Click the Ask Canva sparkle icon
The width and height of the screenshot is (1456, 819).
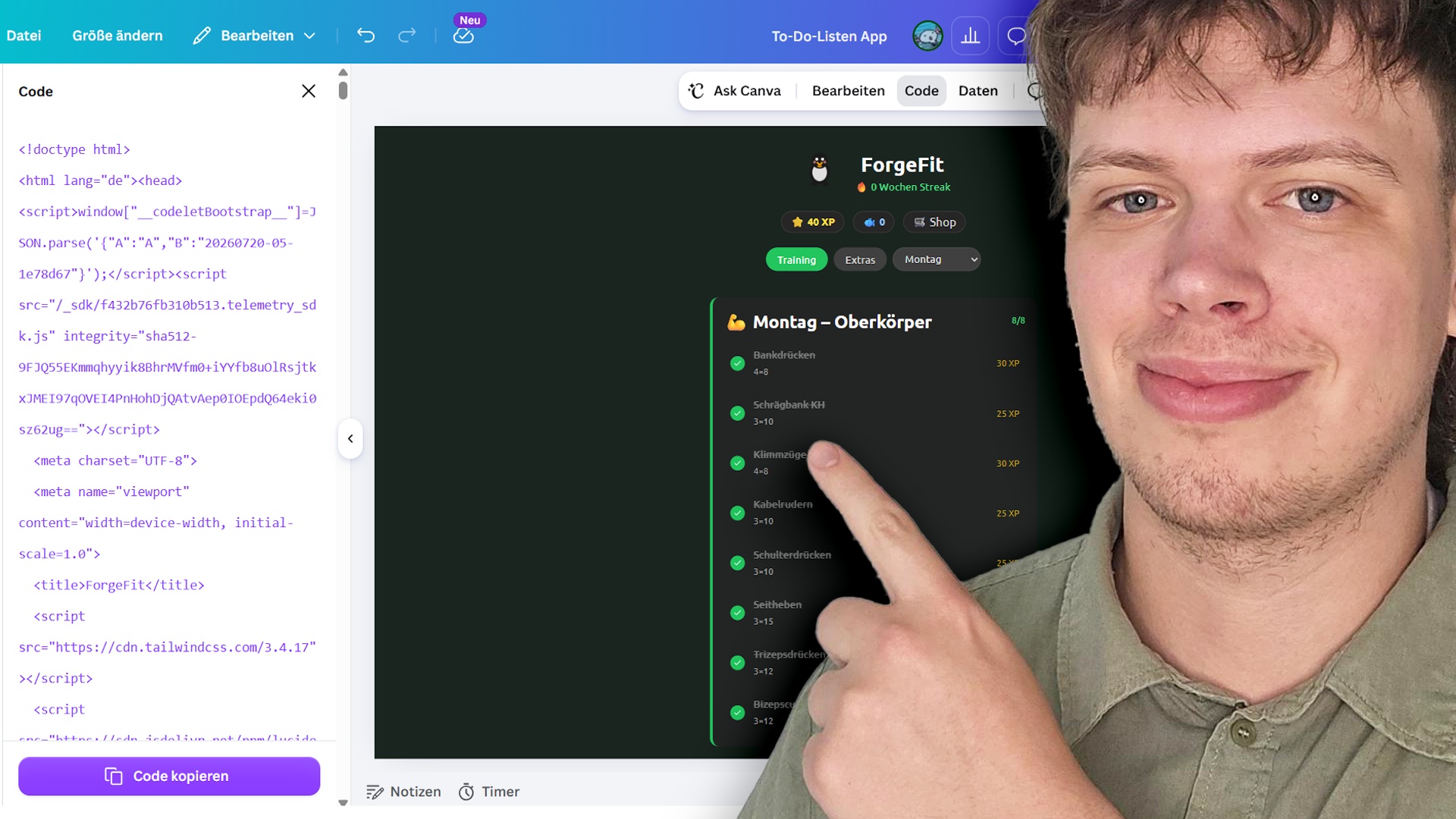(x=696, y=90)
